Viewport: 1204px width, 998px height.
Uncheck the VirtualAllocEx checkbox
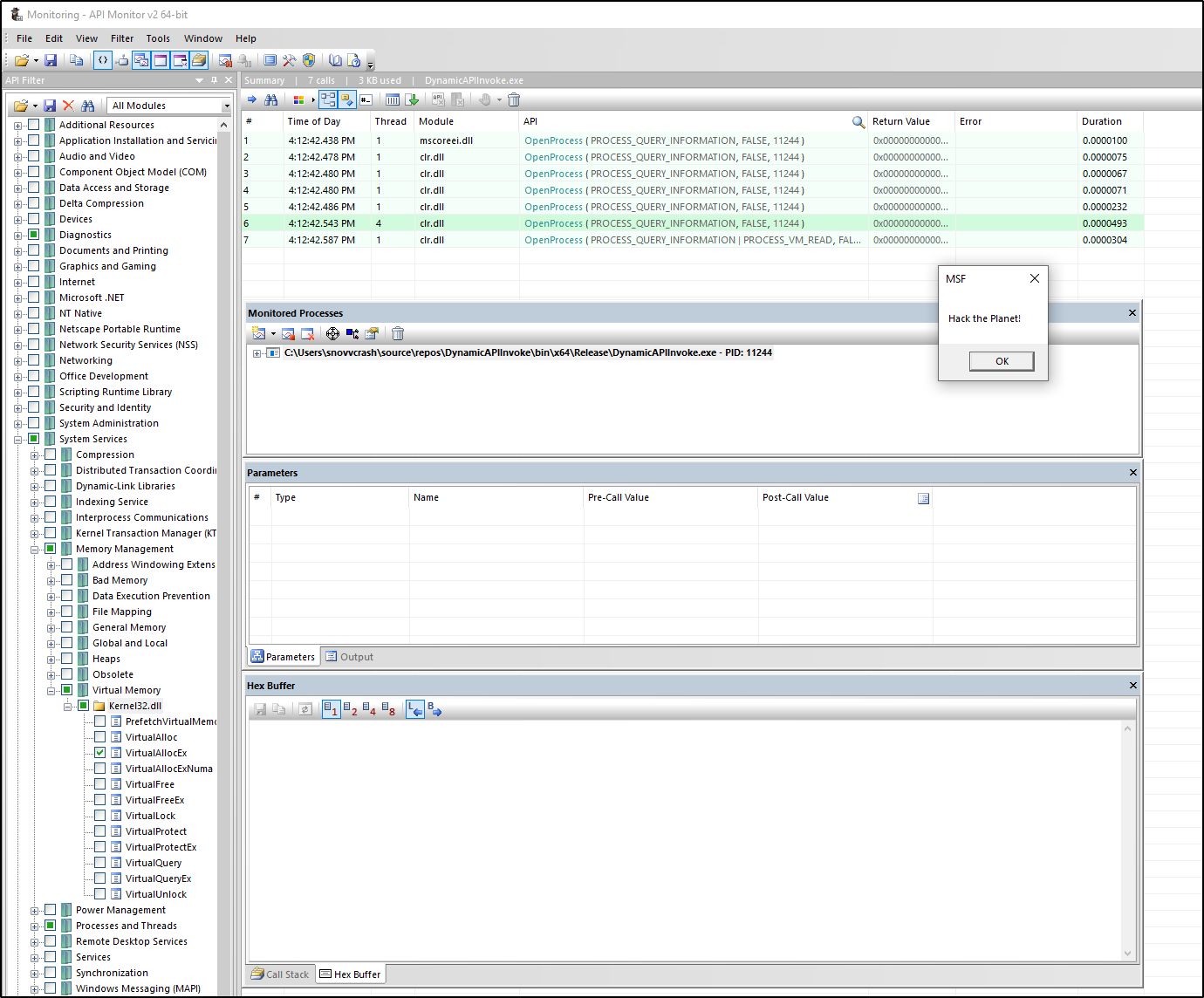pyautogui.click(x=100, y=753)
